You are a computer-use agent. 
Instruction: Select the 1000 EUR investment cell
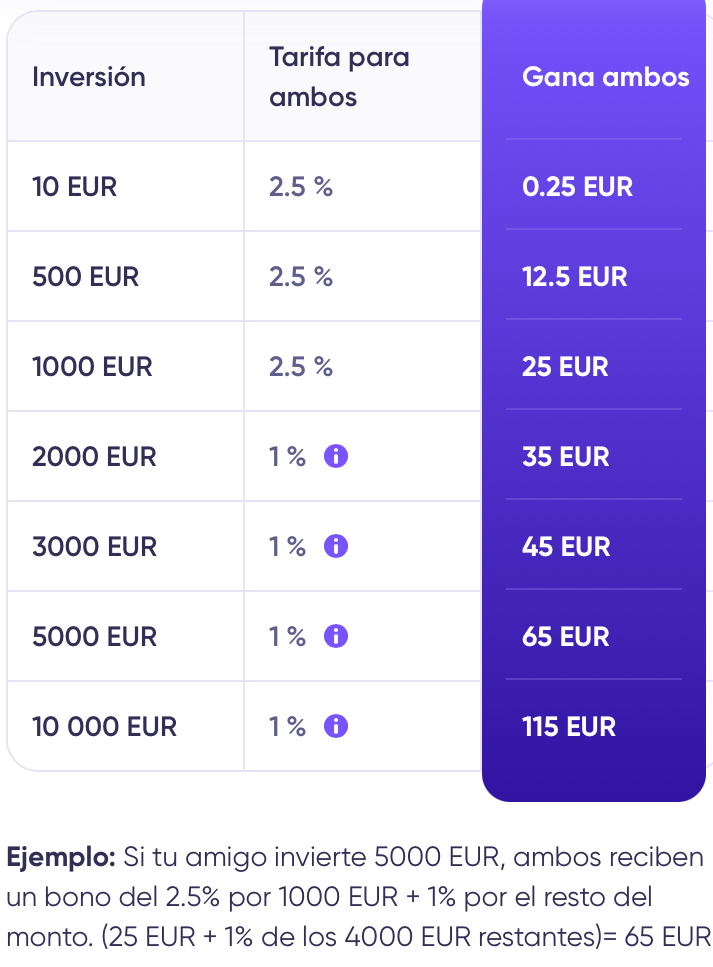pos(93,367)
